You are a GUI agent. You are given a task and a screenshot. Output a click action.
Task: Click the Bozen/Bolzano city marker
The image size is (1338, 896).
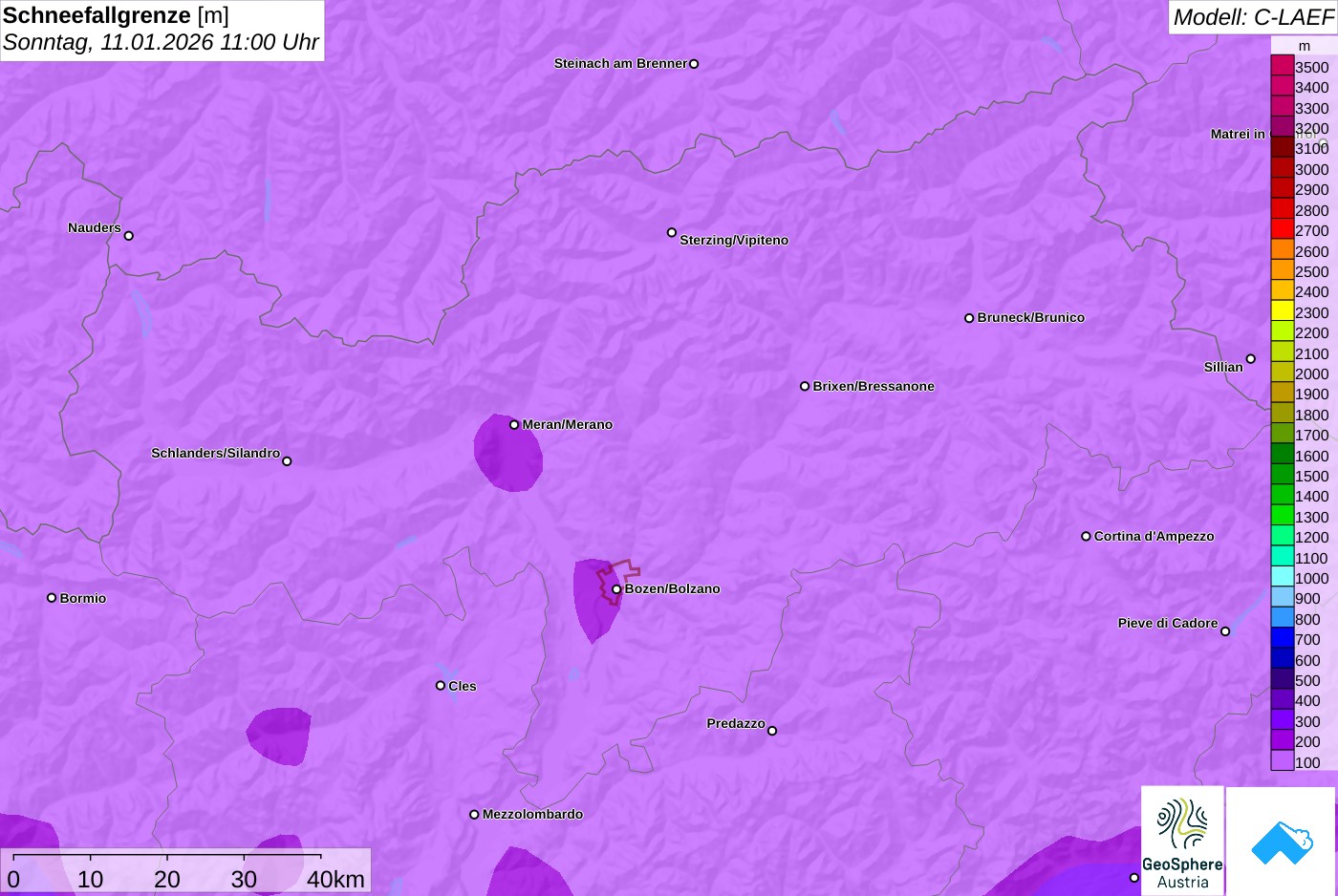616,589
